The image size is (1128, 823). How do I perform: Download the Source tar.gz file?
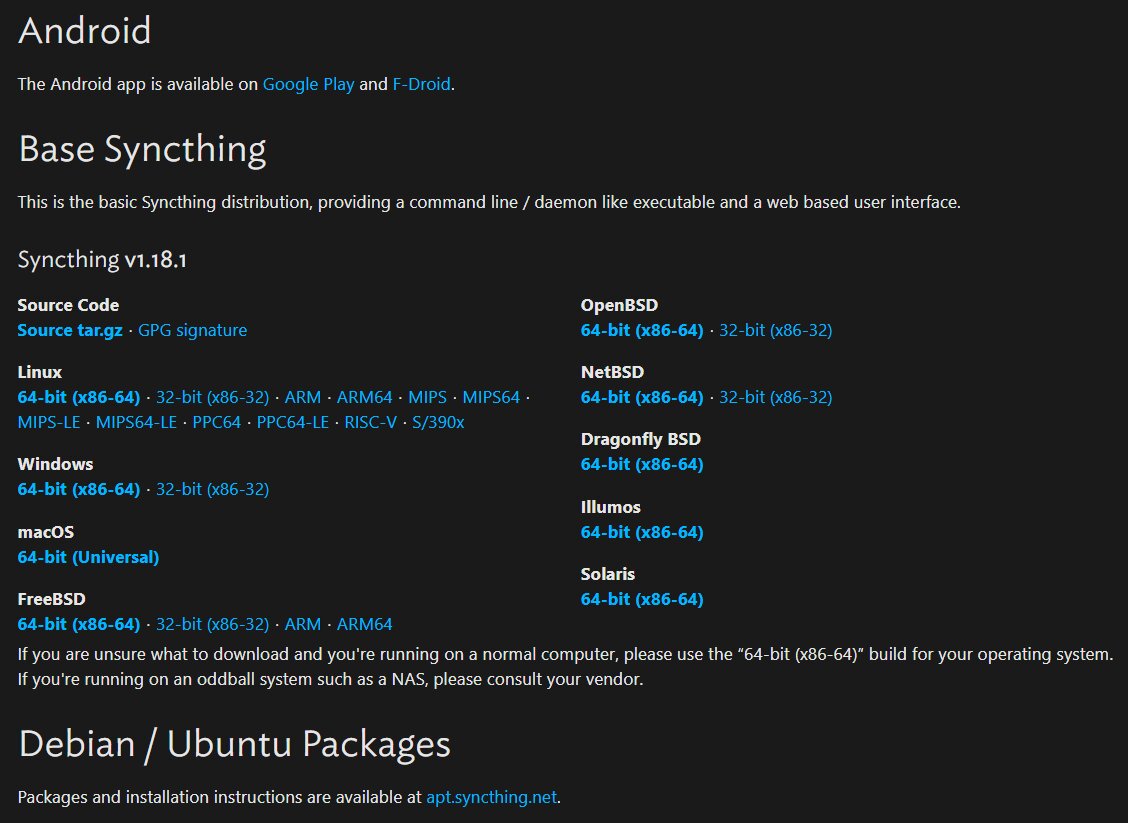click(x=70, y=330)
